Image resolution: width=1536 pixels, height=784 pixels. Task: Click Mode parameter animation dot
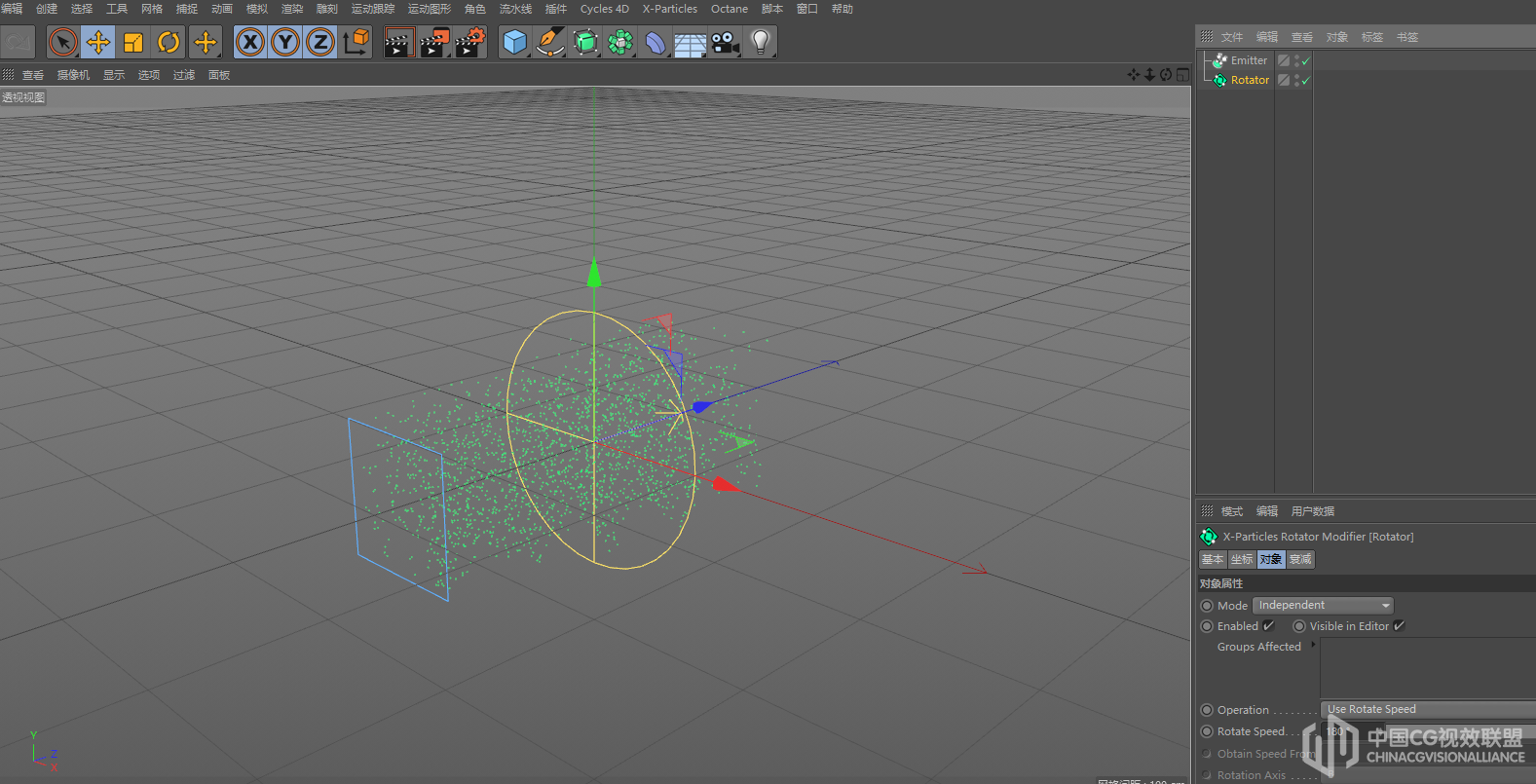[1207, 606]
